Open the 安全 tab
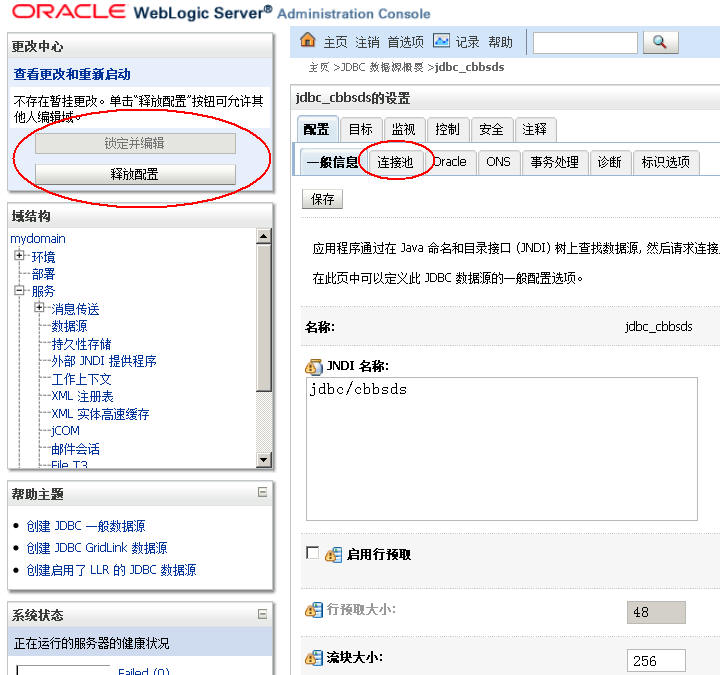720x675 pixels. point(491,129)
